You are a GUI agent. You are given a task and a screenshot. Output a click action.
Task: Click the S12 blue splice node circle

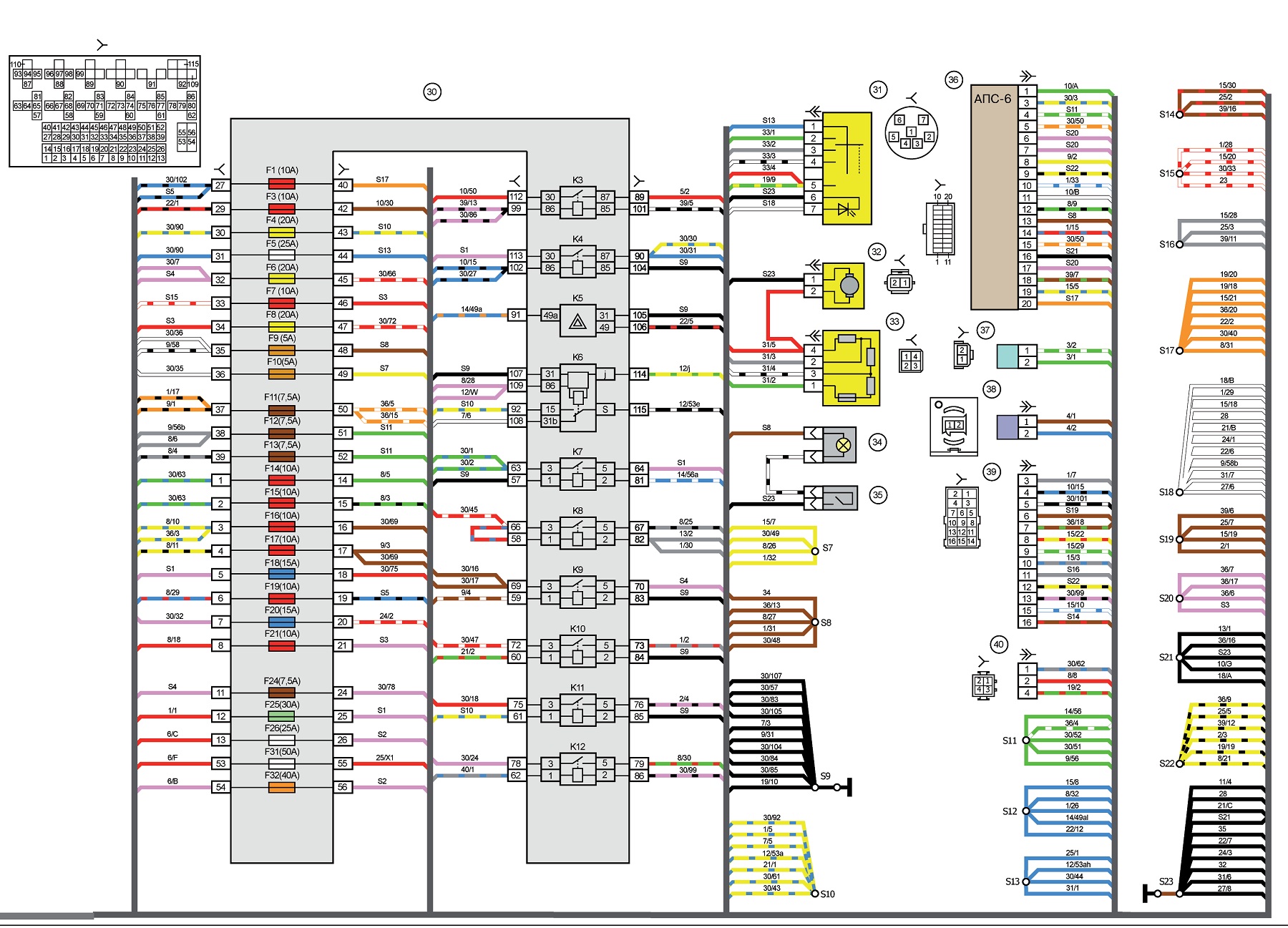pyautogui.click(x=1026, y=811)
